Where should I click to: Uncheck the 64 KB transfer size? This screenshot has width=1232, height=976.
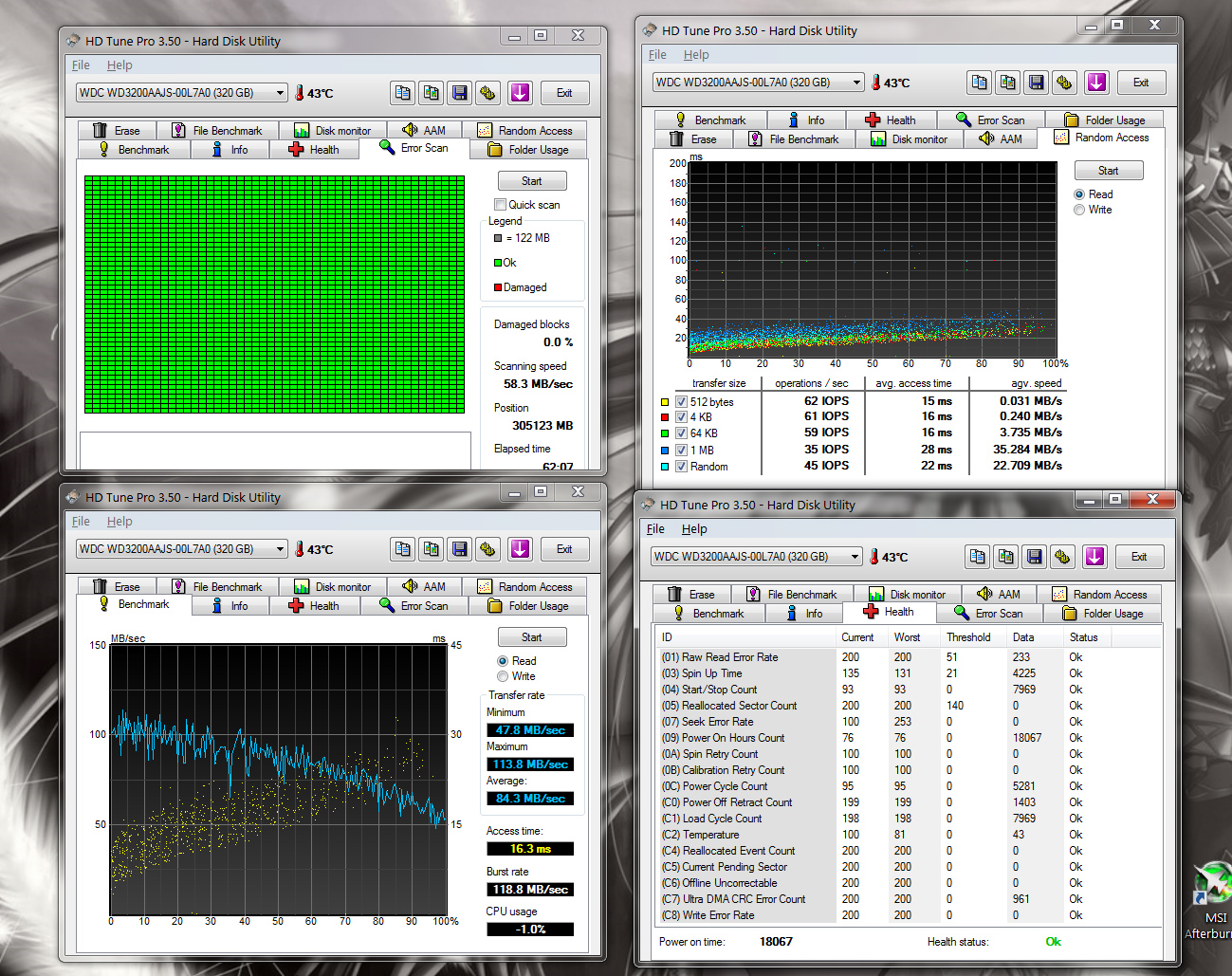point(681,433)
